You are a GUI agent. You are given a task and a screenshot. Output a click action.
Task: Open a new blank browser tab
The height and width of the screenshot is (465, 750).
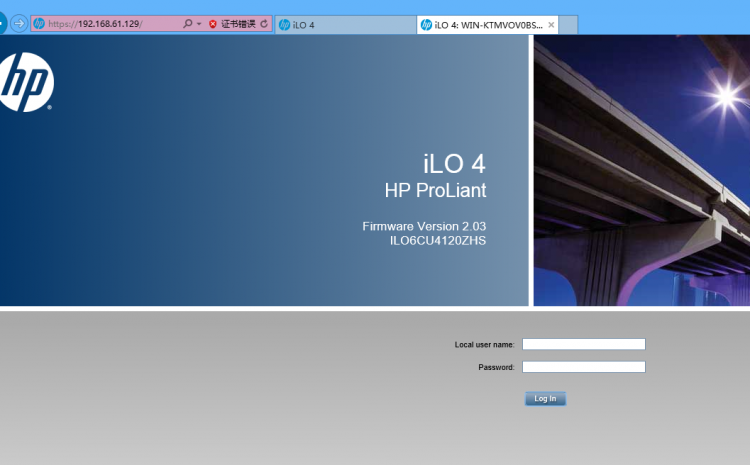coord(568,25)
